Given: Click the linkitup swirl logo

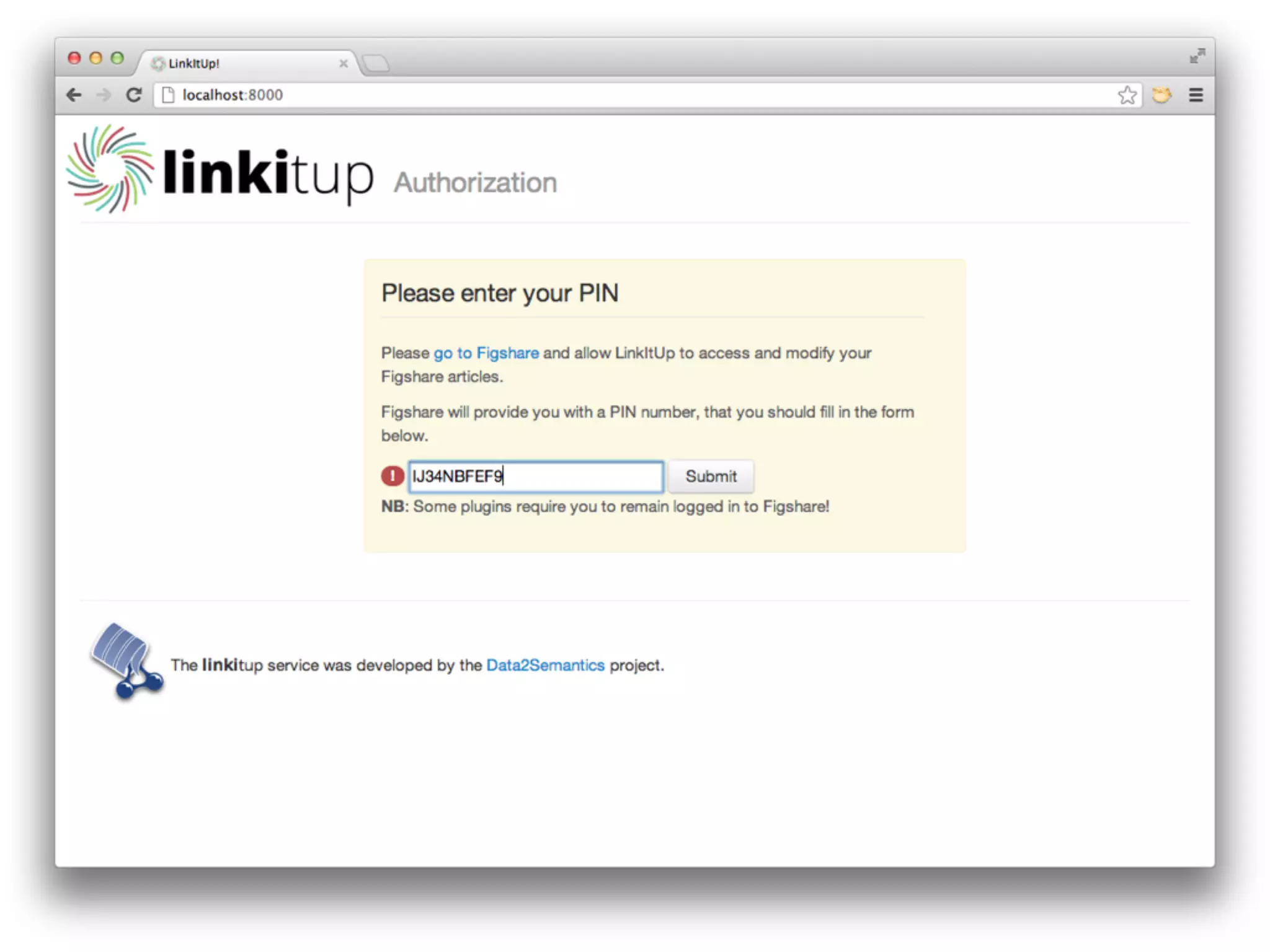Looking at the screenshot, I should (x=110, y=169).
